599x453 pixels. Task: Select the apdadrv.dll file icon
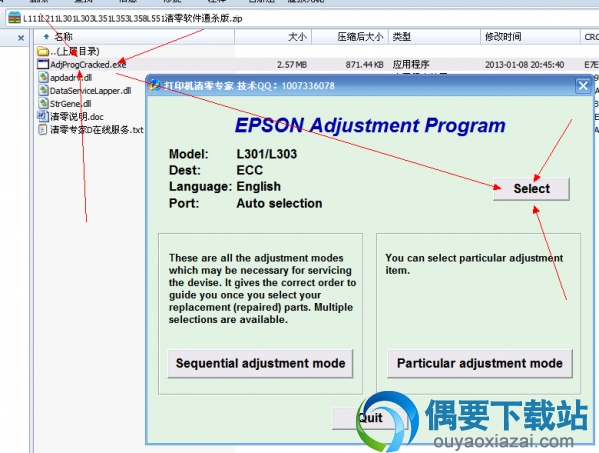click(x=43, y=78)
